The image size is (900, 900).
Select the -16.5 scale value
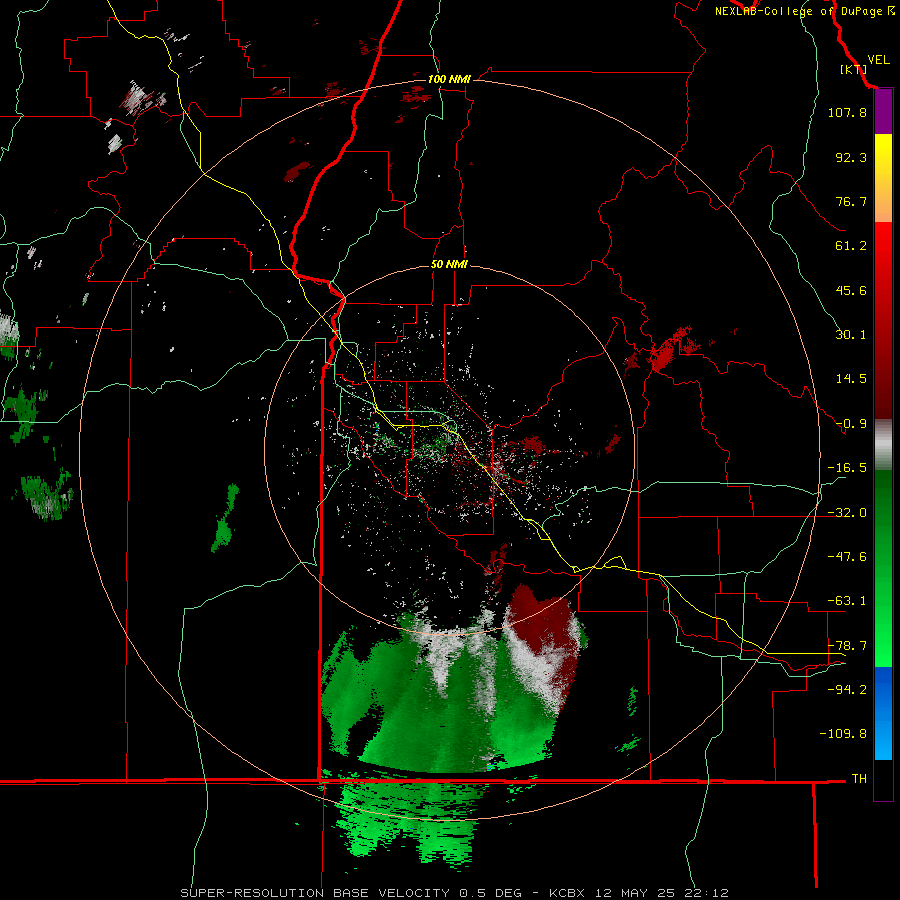(x=847, y=468)
